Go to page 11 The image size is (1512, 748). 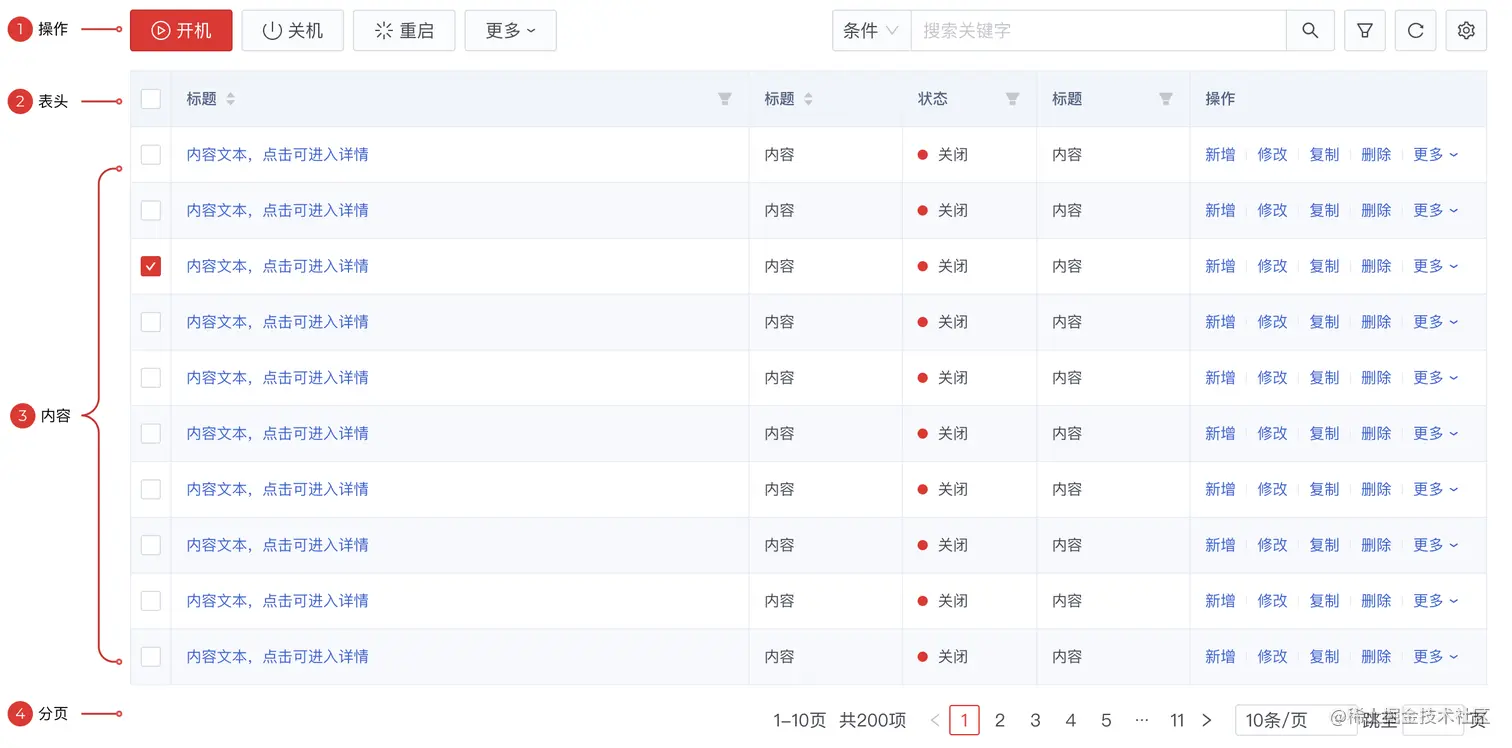[1177, 720]
